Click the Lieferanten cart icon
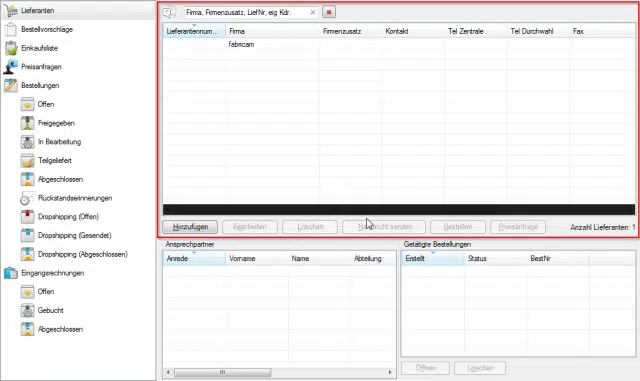 point(11,11)
